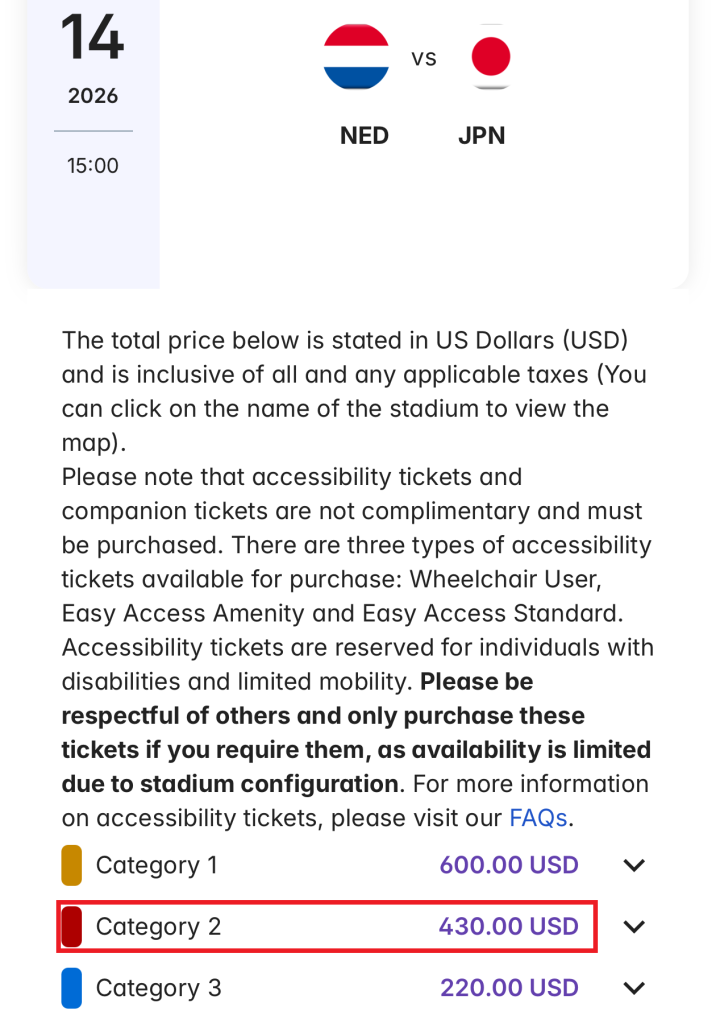This screenshot has width=716, height=1024.
Task: Click the NED team label
Action: [x=364, y=136]
